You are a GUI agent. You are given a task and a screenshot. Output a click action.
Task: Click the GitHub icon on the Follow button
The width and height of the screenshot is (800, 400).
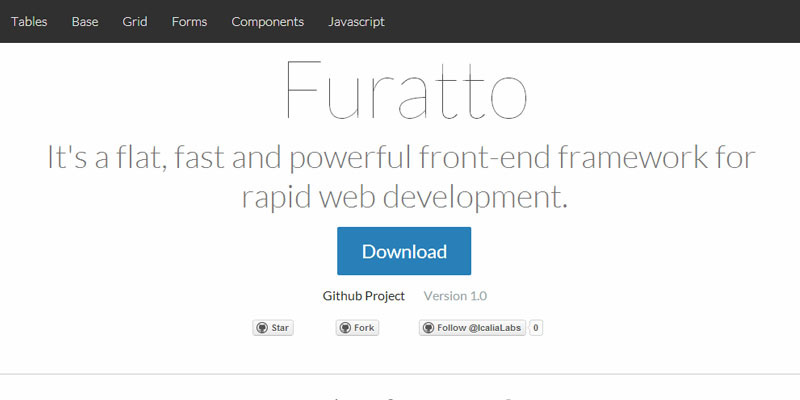[x=428, y=328]
